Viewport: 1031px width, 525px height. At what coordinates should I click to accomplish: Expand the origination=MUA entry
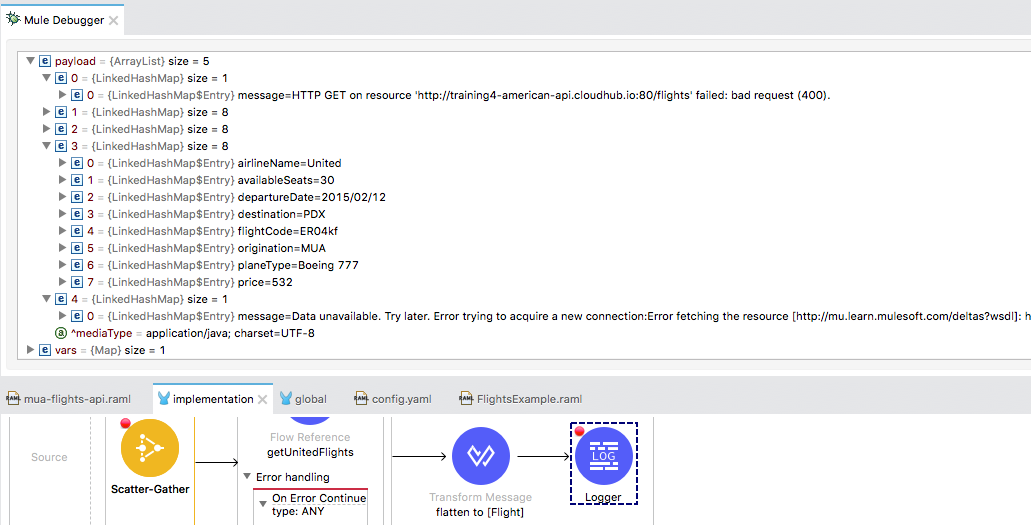pos(63,248)
